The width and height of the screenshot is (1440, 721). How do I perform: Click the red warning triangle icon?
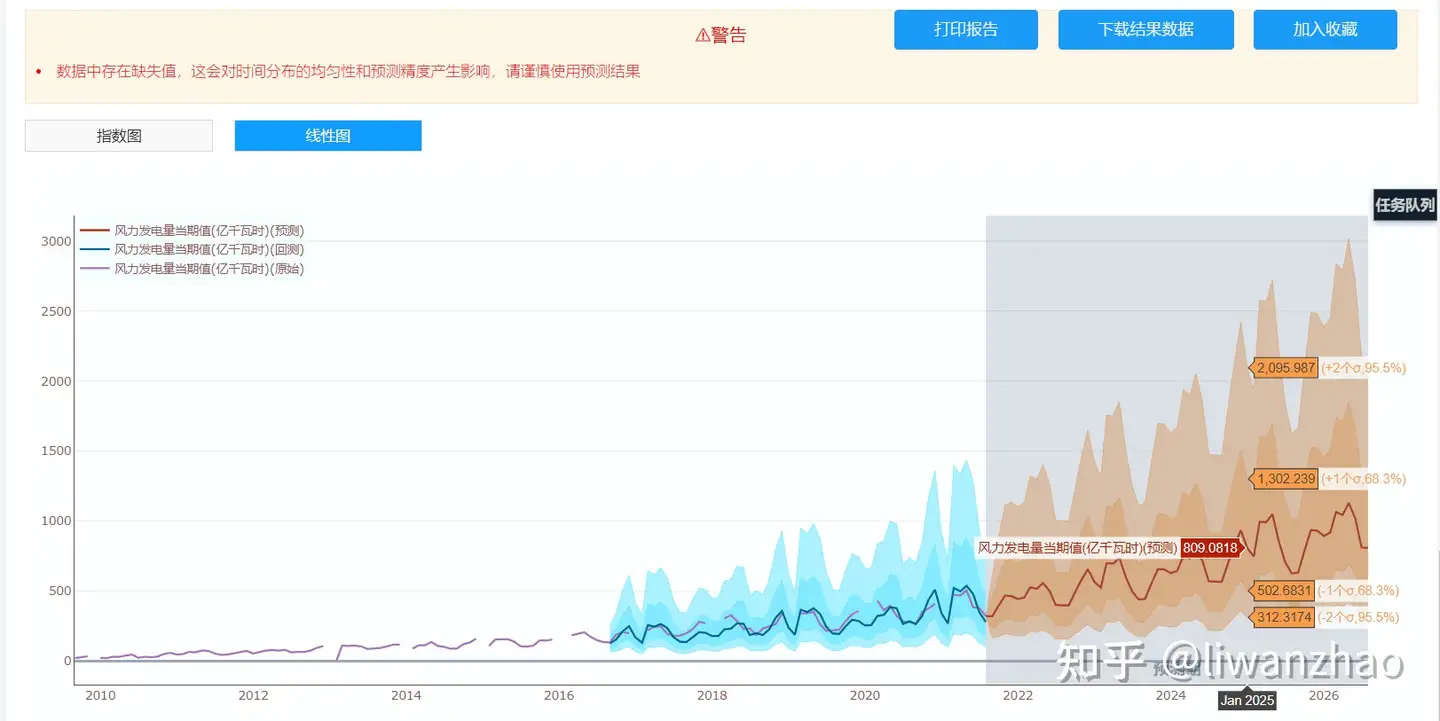tap(702, 36)
